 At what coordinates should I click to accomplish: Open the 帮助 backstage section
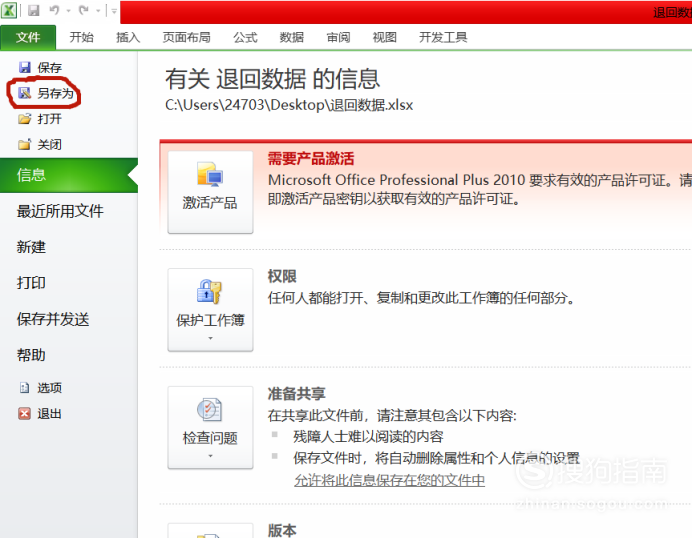[31, 355]
